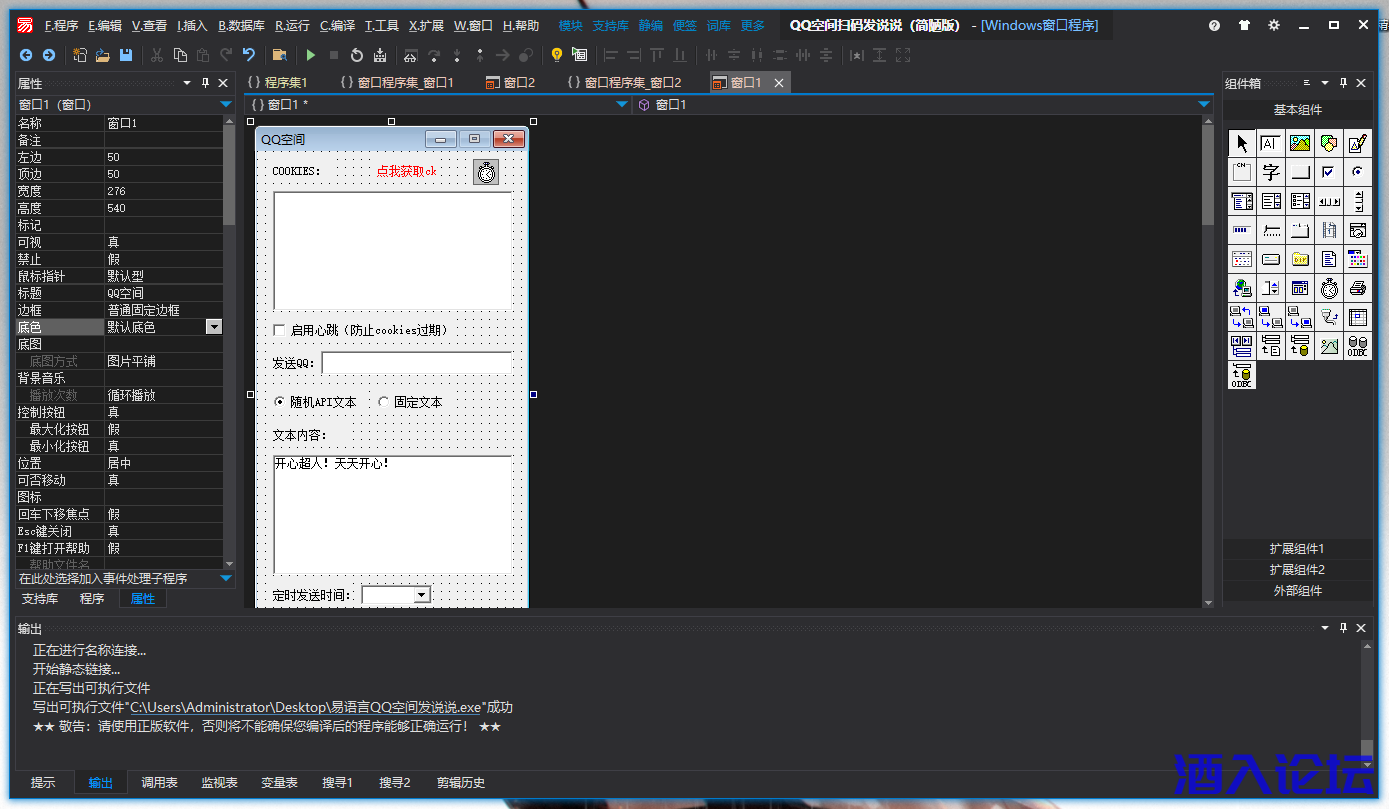This screenshot has height=809, width=1389.
Task: Click the 发送QQ input field
Action: (x=416, y=363)
